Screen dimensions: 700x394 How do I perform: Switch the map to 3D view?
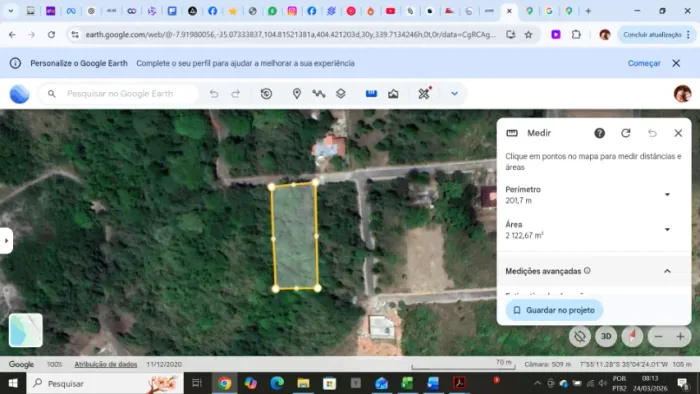point(606,336)
